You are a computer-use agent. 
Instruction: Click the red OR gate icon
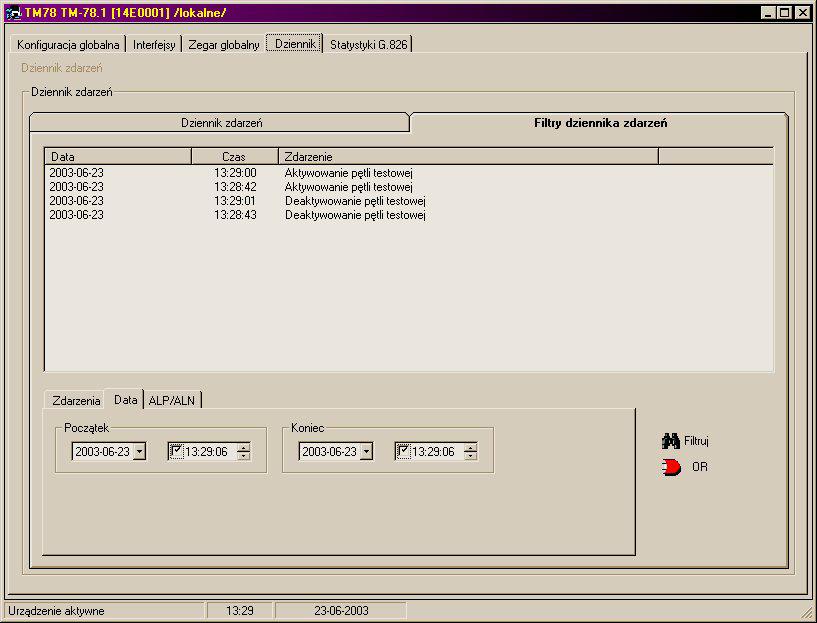pos(671,467)
